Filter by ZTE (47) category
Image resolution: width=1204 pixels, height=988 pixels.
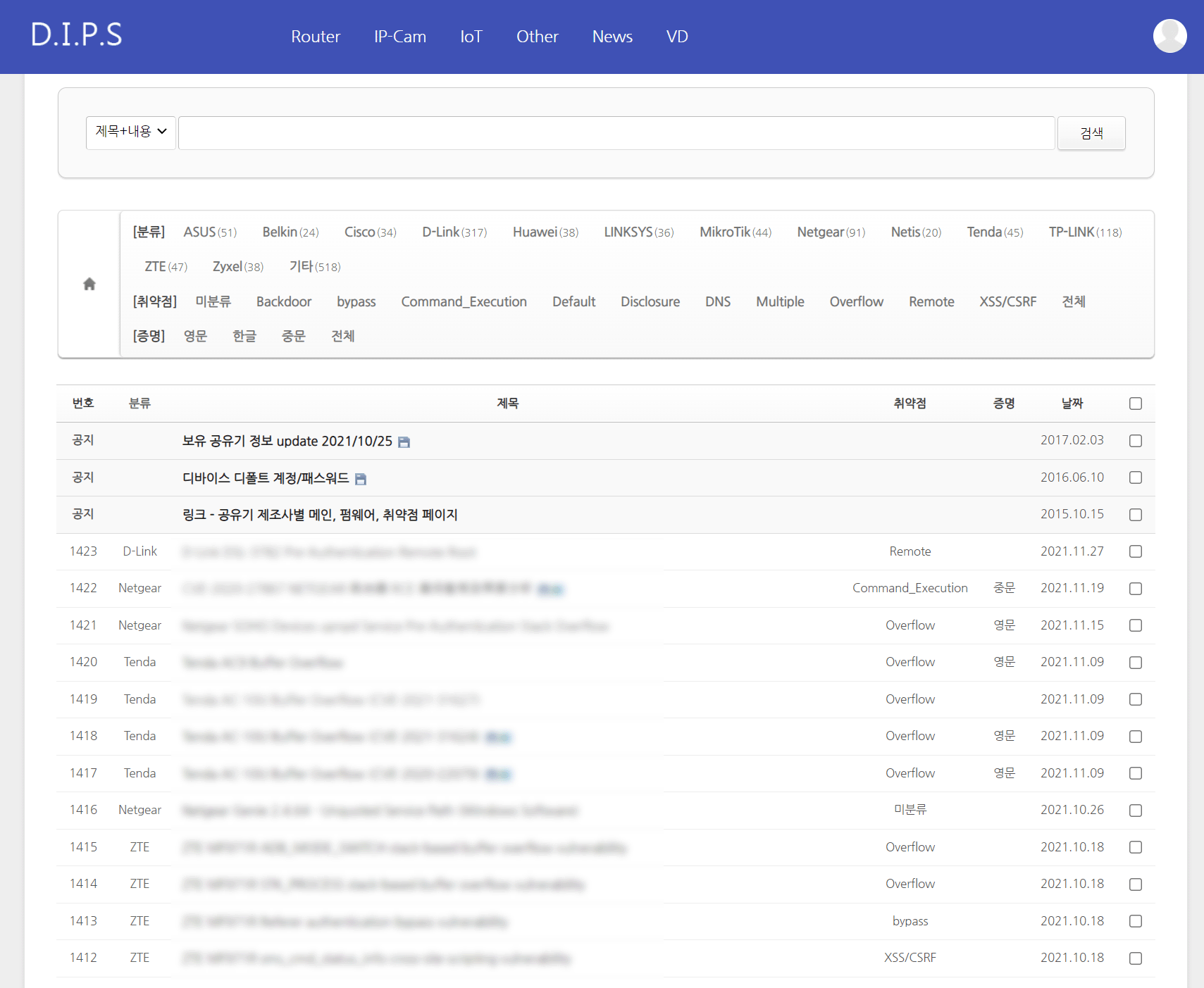[x=166, y=266]
